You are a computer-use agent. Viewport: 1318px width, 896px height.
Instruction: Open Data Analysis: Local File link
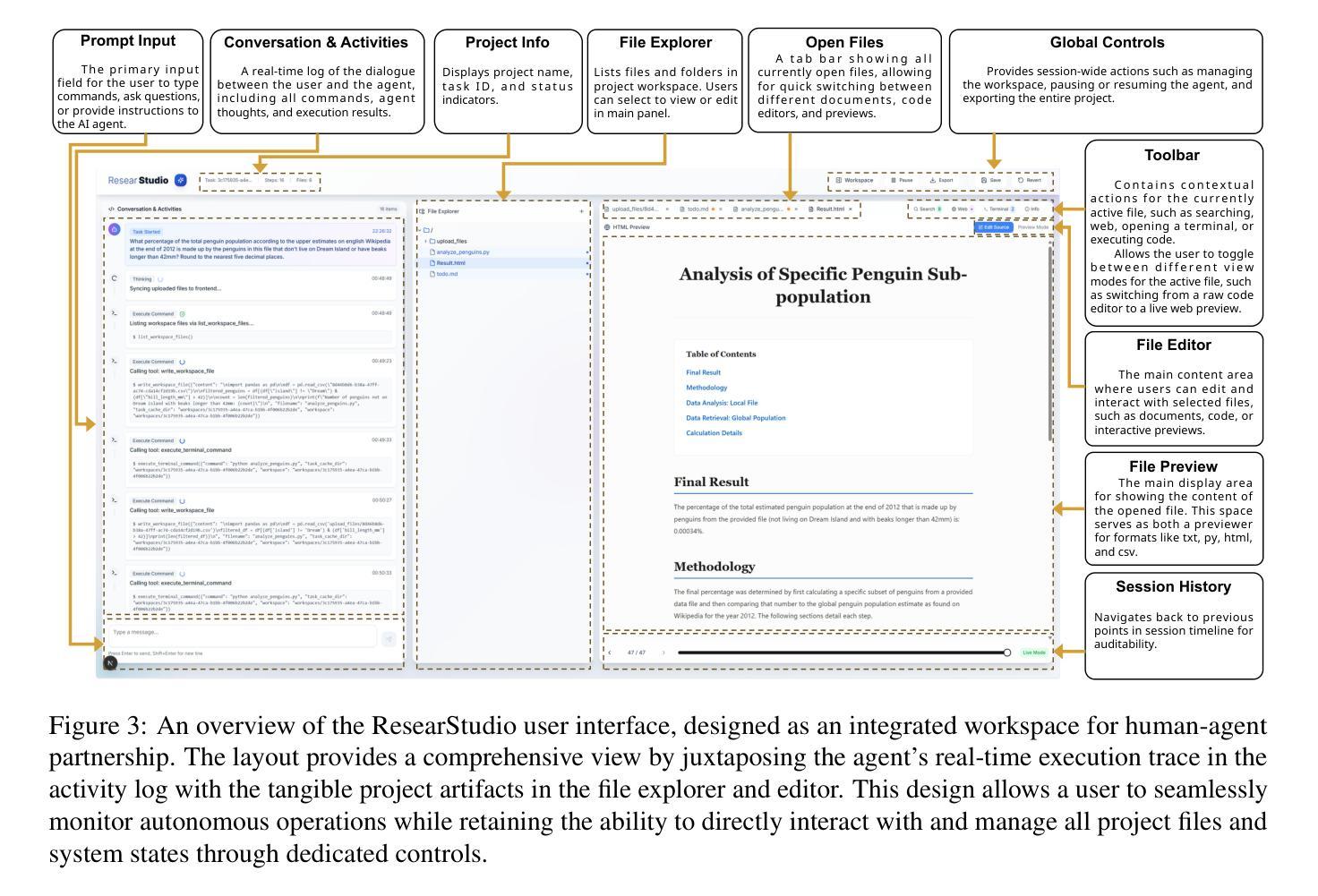(722, 403)
